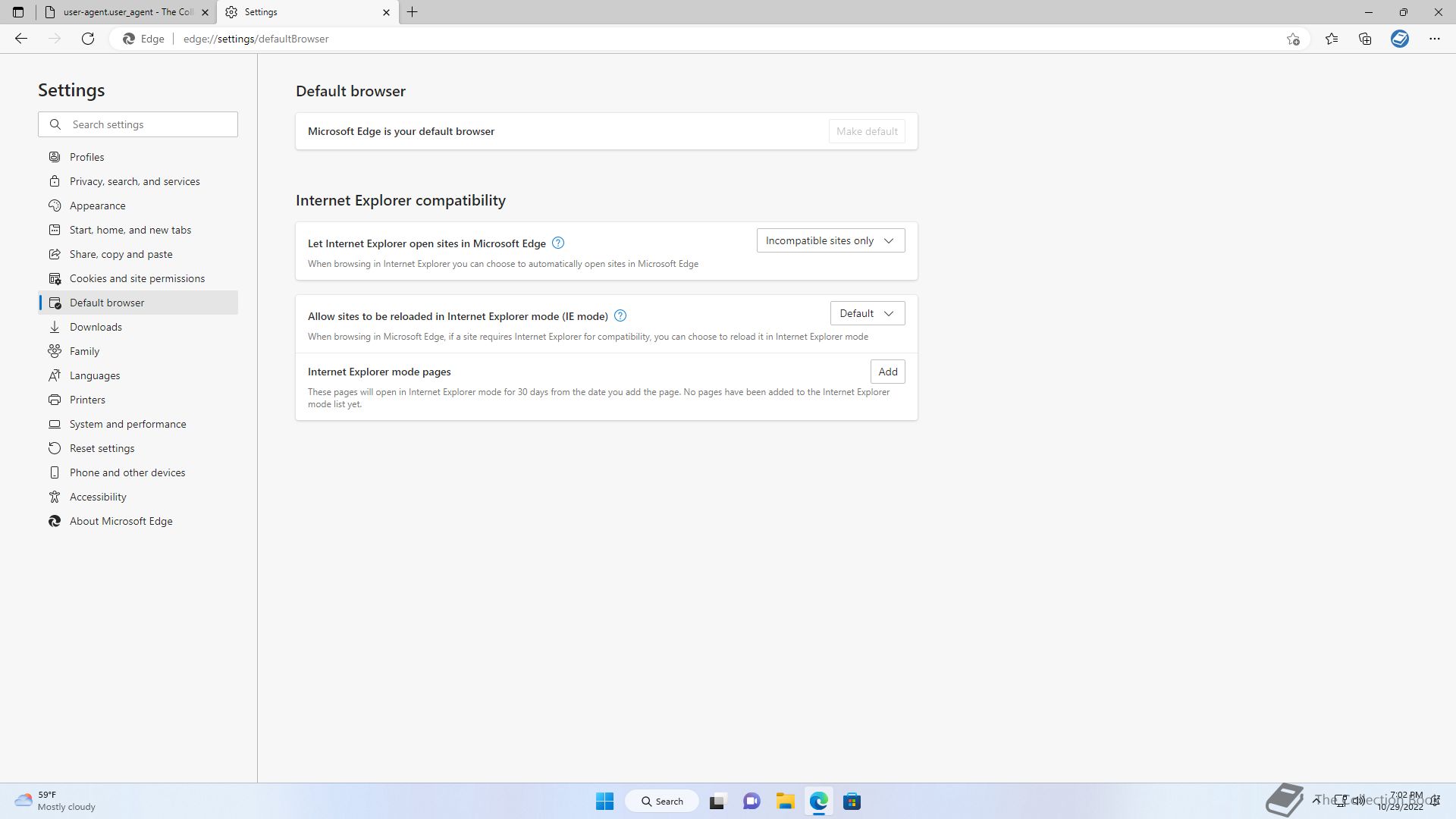
Task: Open the Settings and more menu
Action: [1435, 39]
